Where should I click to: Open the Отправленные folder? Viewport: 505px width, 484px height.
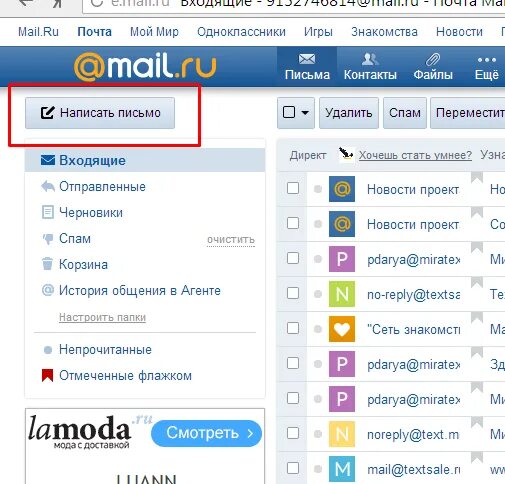(x=102, y=187)
